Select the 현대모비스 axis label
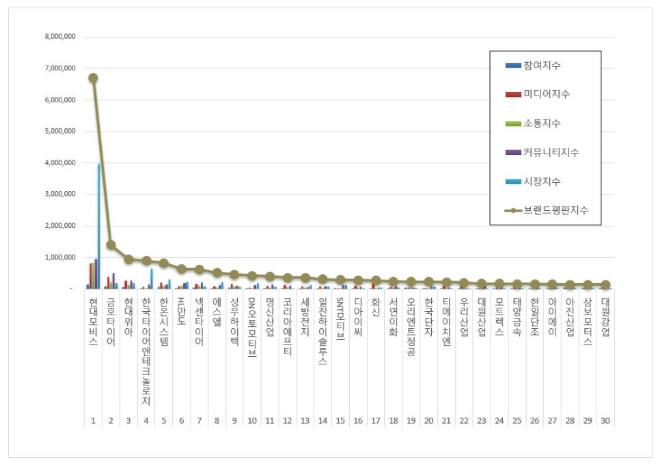Screen dimensions: 660x466 [93, 321]
